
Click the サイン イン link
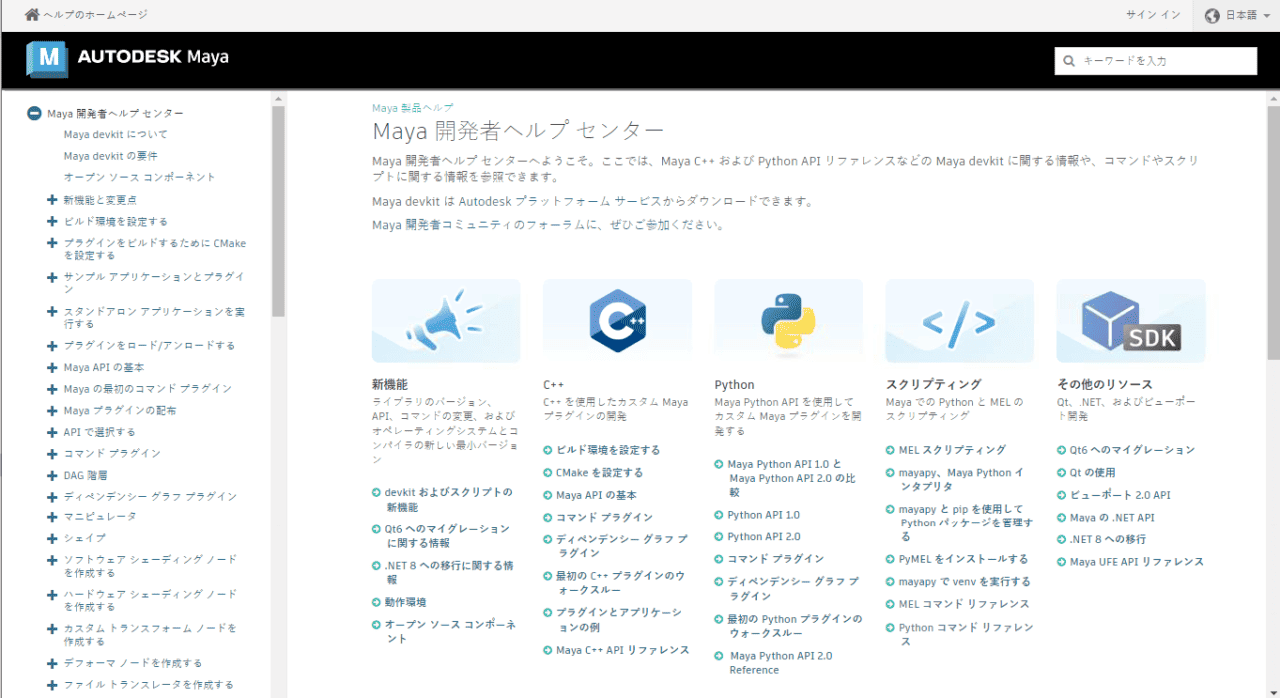(1153, 15)
